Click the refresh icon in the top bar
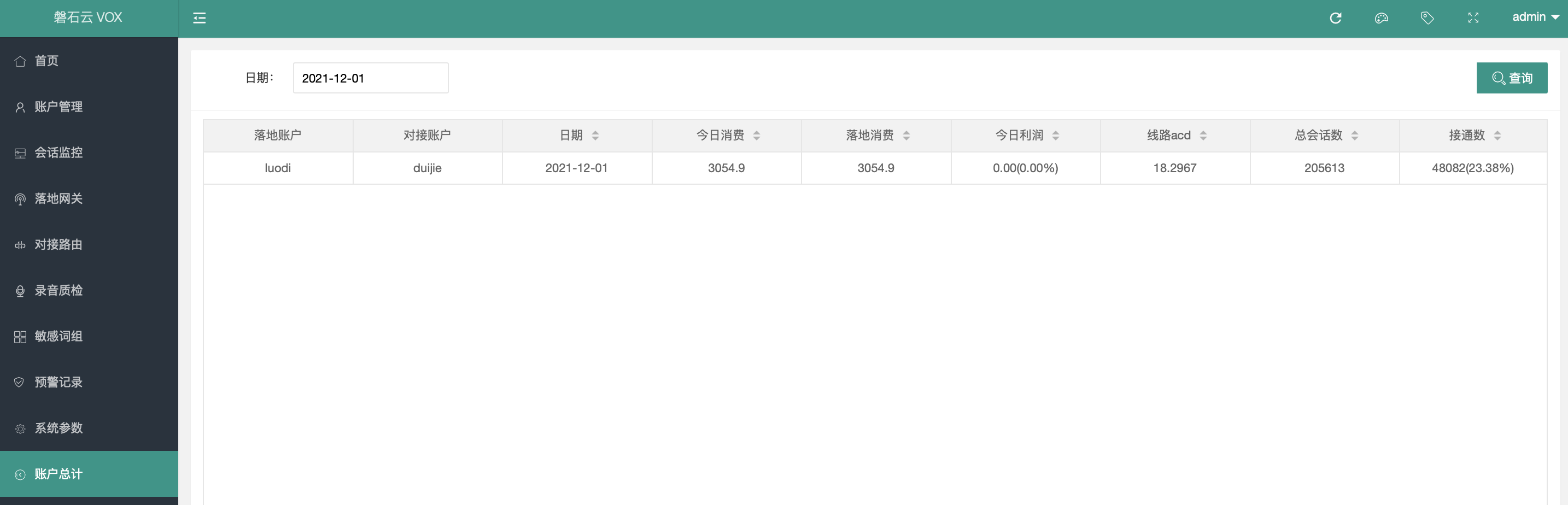The width and height of the screenshot is (1568, 505). click(1336, 18)
